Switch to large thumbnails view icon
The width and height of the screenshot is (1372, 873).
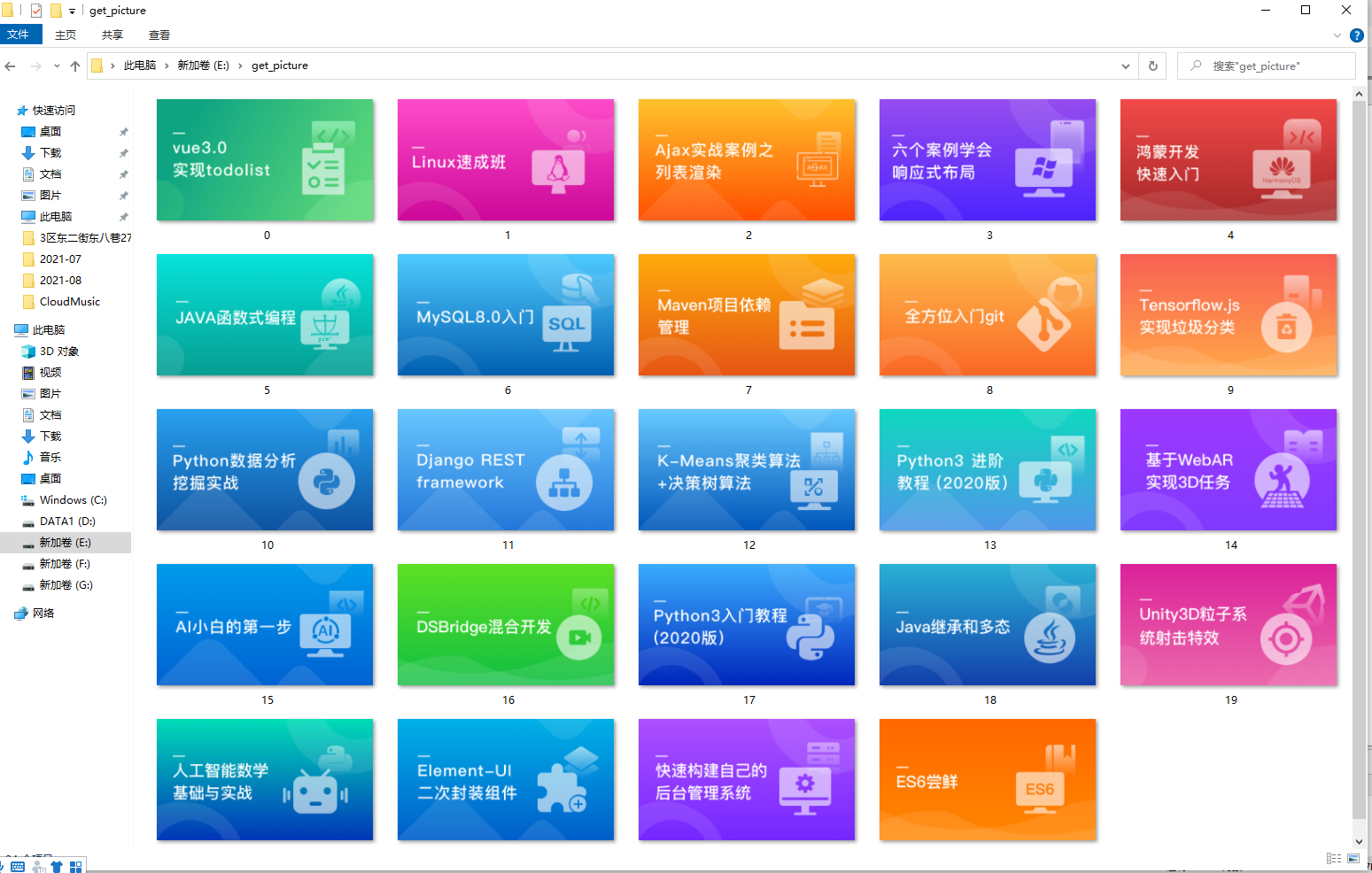click(x=1353, y=858)
